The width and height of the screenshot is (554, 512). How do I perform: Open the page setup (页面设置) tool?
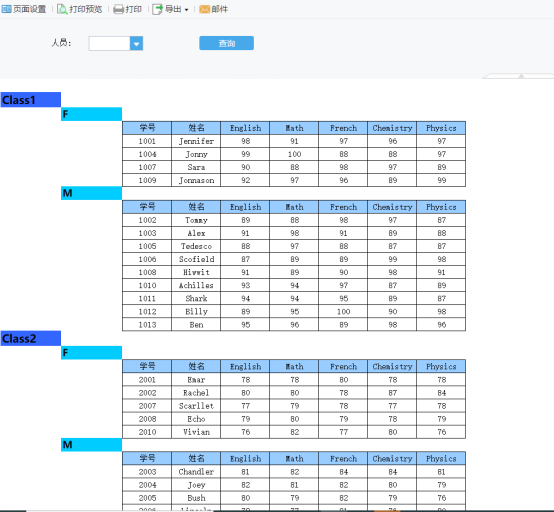point(24,9)
